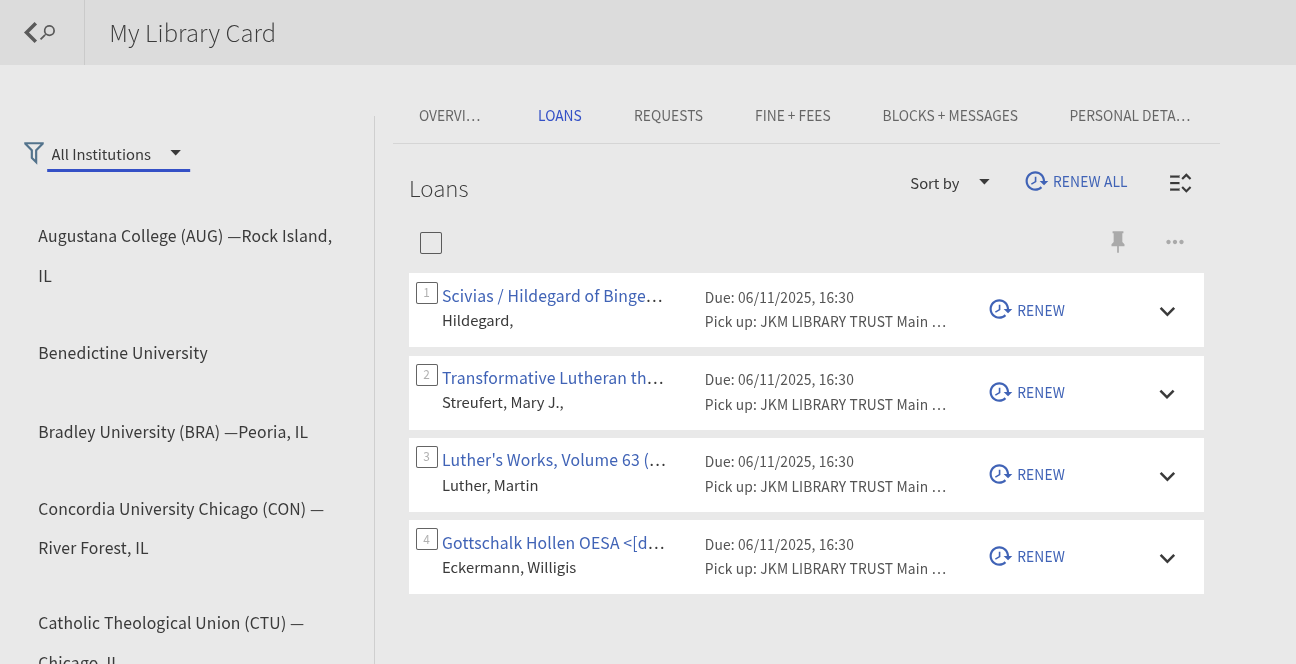The width and height of the screenshot is (1296, 664).
Task: Open the Transformative Lutheran theologies record
Action: coord(553,378)
